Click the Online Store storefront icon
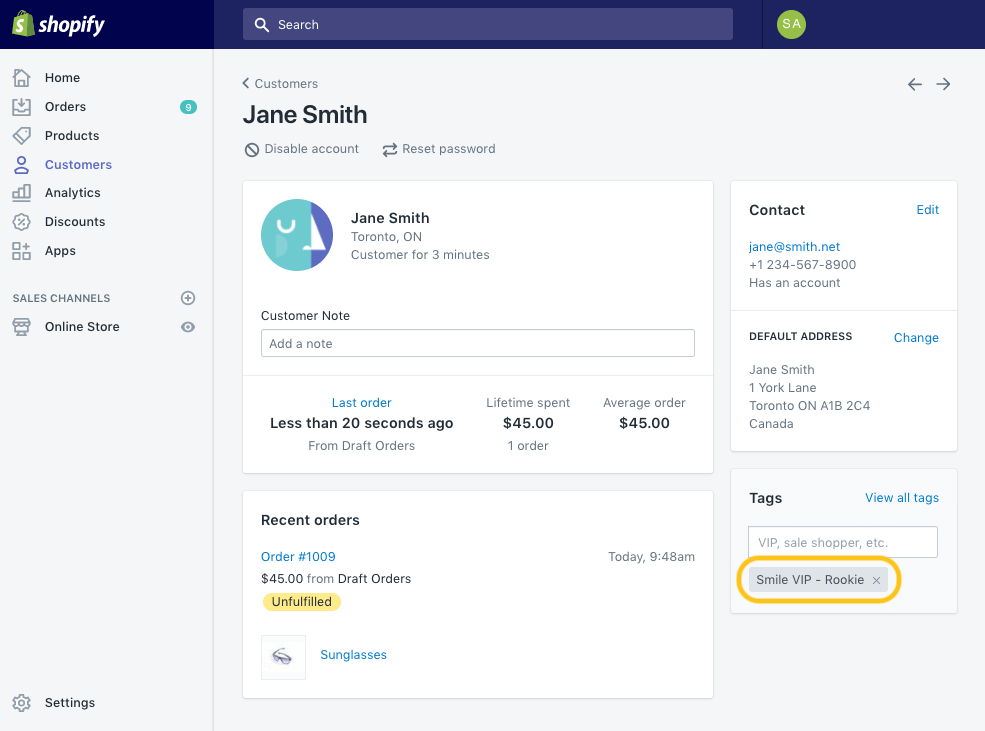Viewport: 985px width, 731px height. (x=21, y=327)
